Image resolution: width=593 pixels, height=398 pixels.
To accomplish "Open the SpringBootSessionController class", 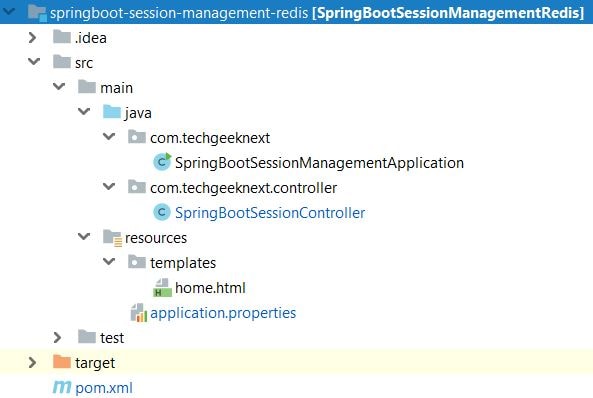I will 270,213.
